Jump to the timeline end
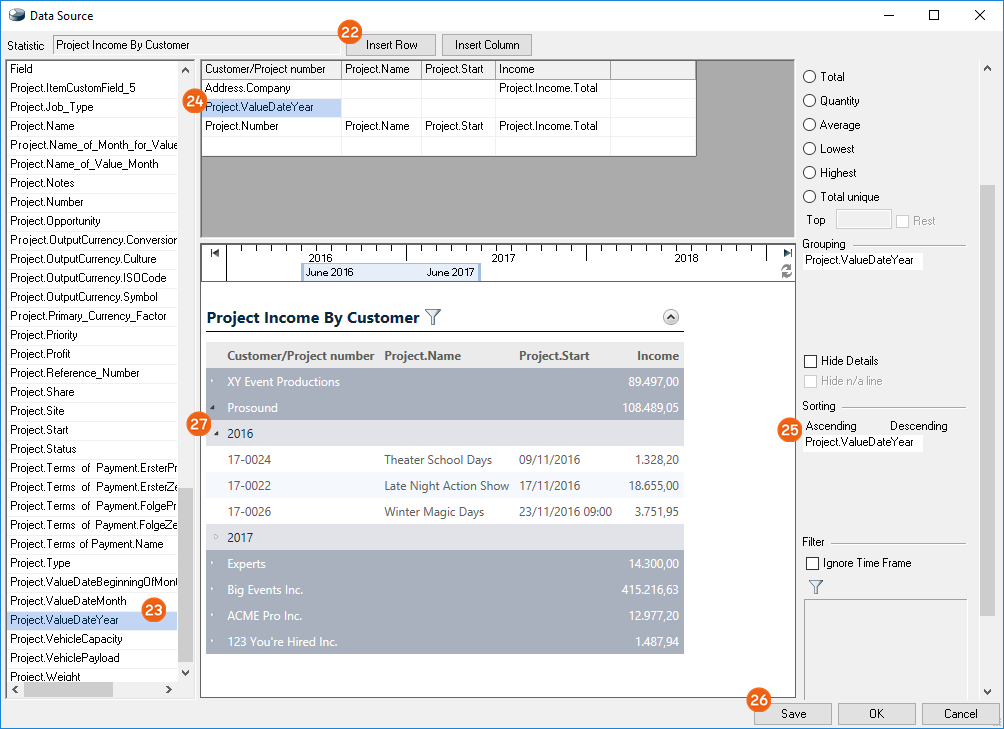1004x729 pixels. (x=787, y=253)
